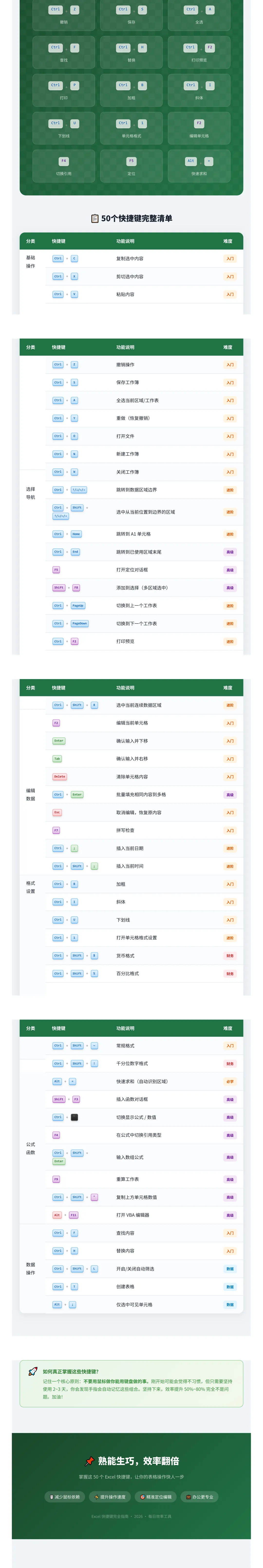Select the 编辑单元格 F2 shortcut card

tap(199, 128)
